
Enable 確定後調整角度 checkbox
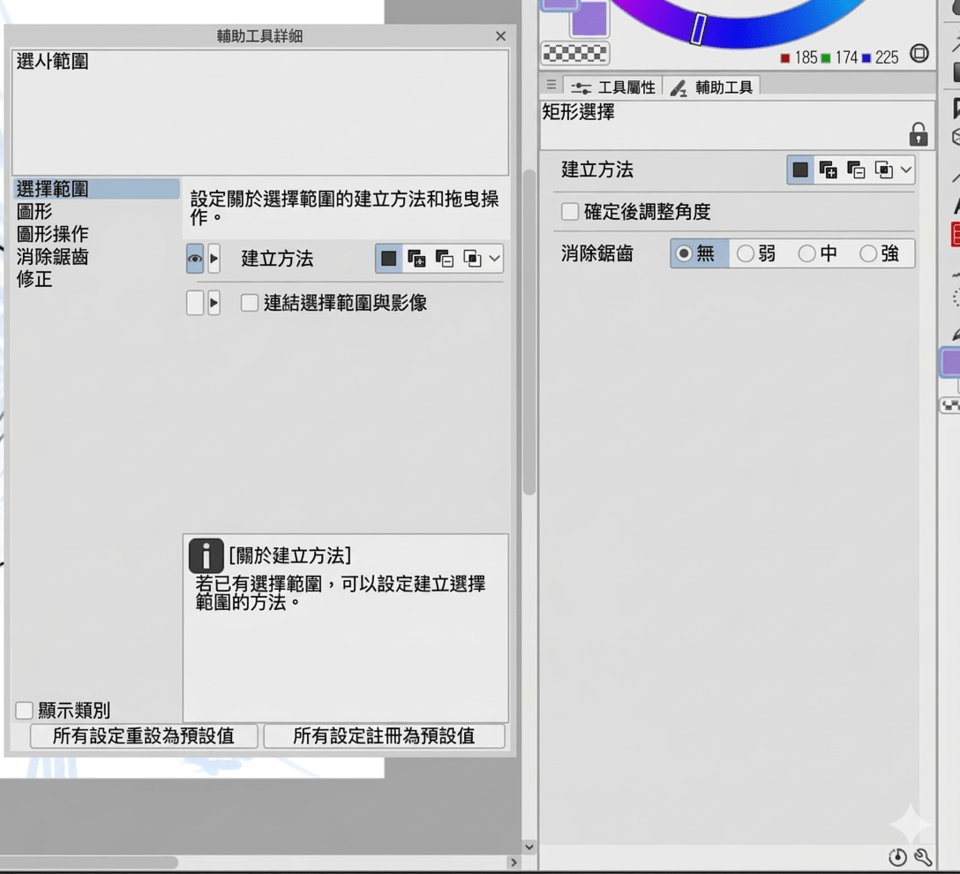coord(569,212)
